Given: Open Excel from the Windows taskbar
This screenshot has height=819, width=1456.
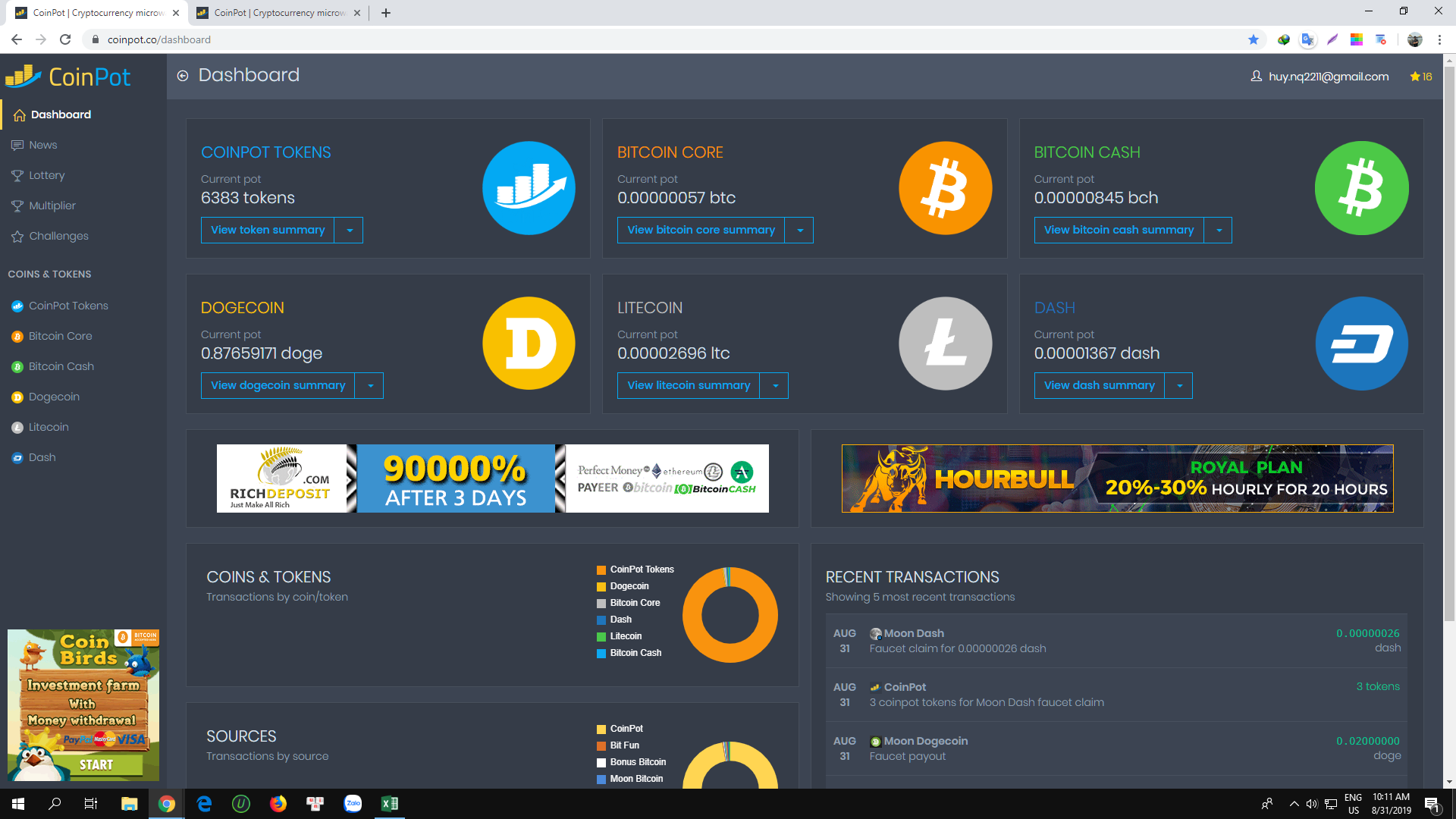Looking at the screenshot, I should (x=390, y=804).
